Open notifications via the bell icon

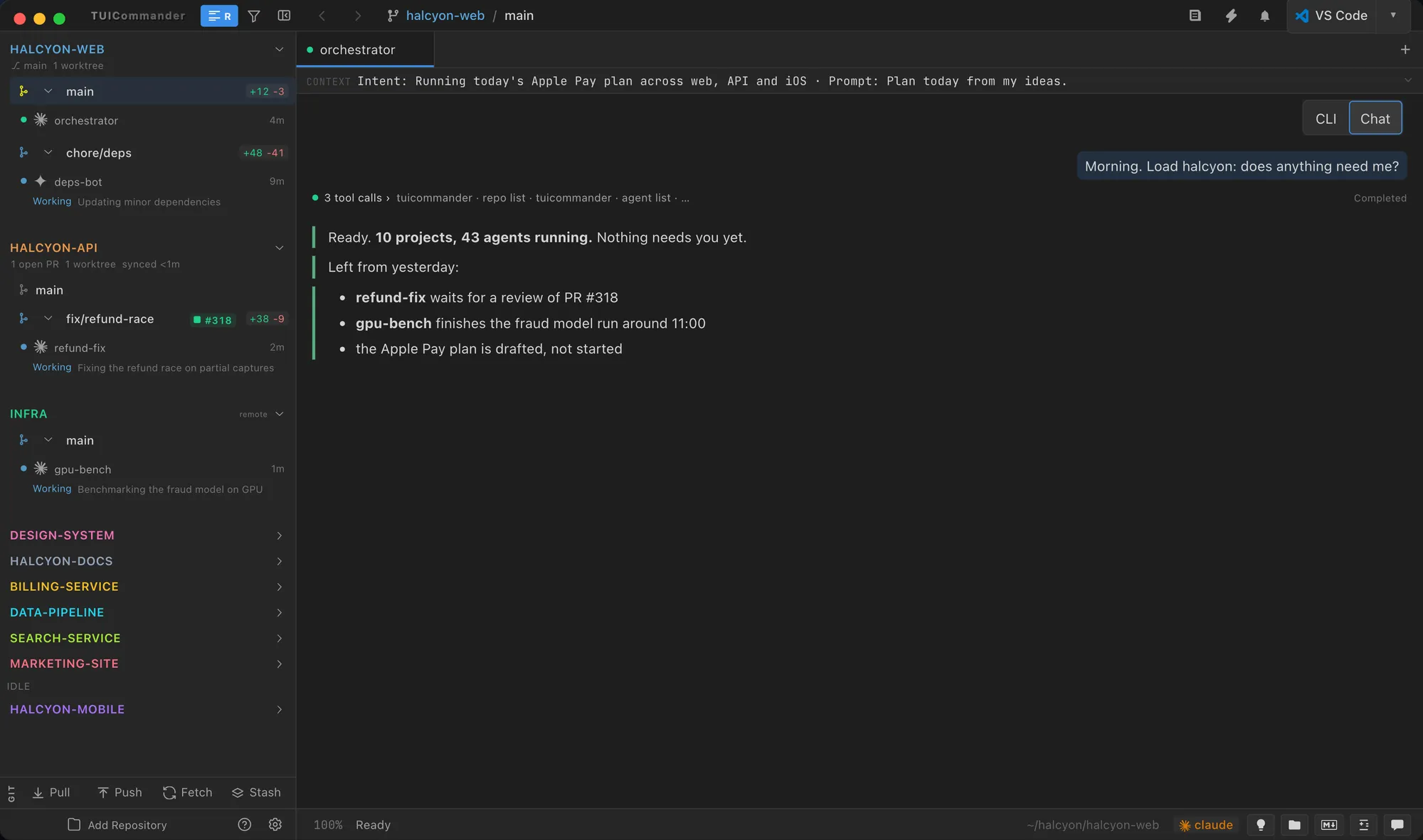[x=1264, y=16]
